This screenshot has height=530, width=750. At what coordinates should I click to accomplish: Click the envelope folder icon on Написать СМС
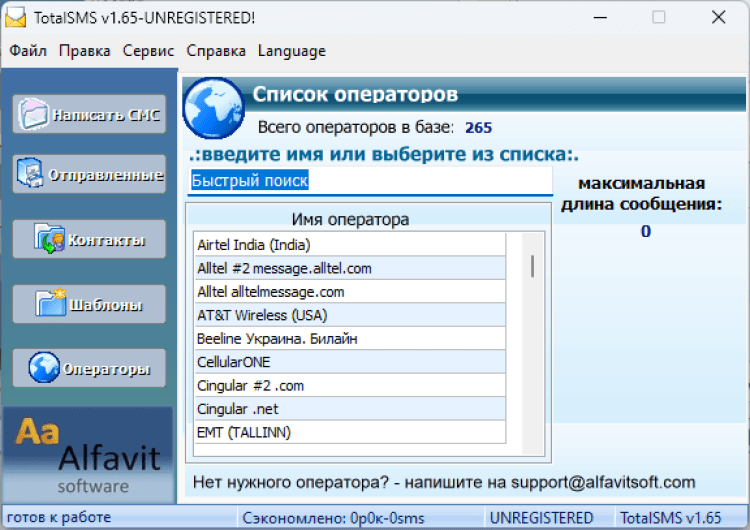[33, 114]
